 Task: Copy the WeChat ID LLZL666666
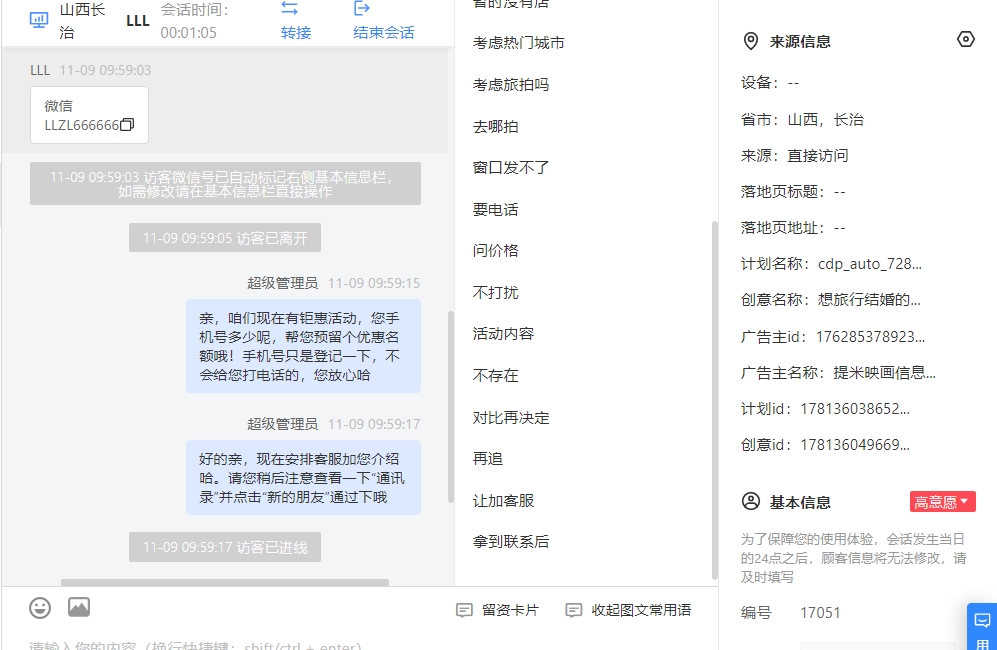pyautogui.click(x=127, y=125)
